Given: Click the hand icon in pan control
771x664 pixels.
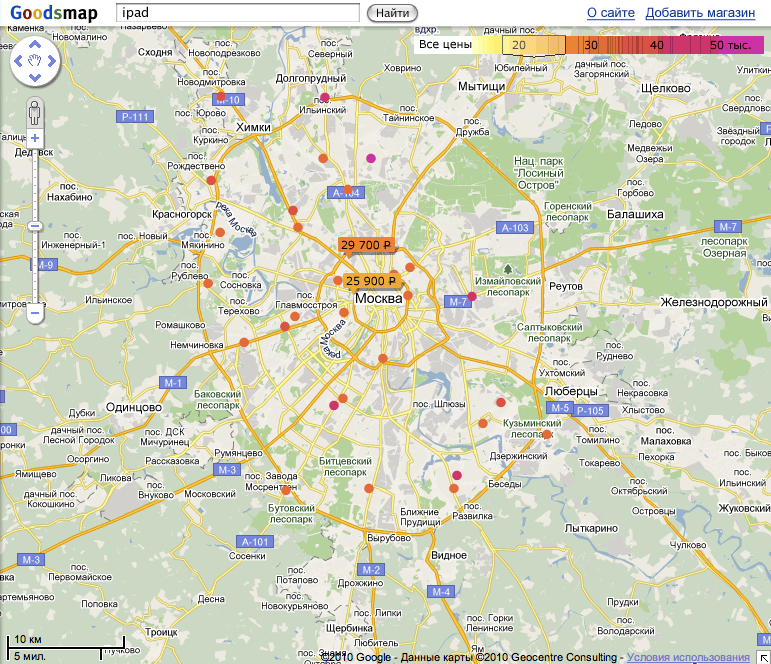Looking at the screenshot, I should pos(35,63).
